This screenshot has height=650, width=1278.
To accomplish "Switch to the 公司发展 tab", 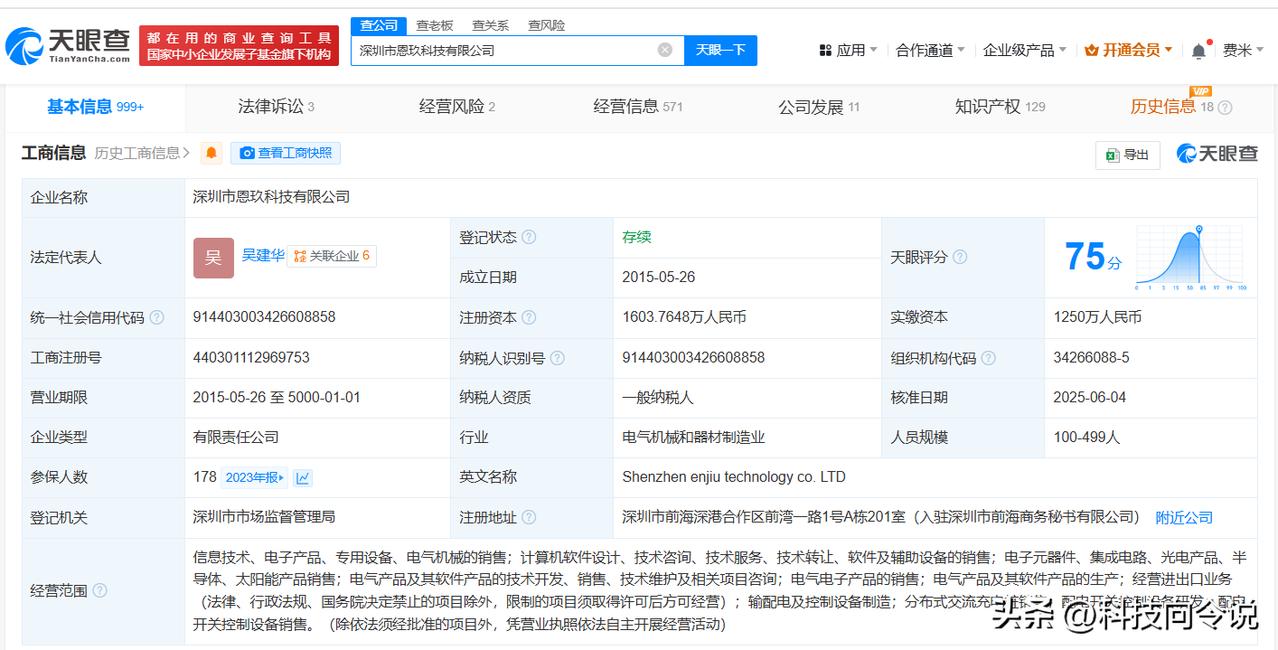I will click(x=819, y=107).
